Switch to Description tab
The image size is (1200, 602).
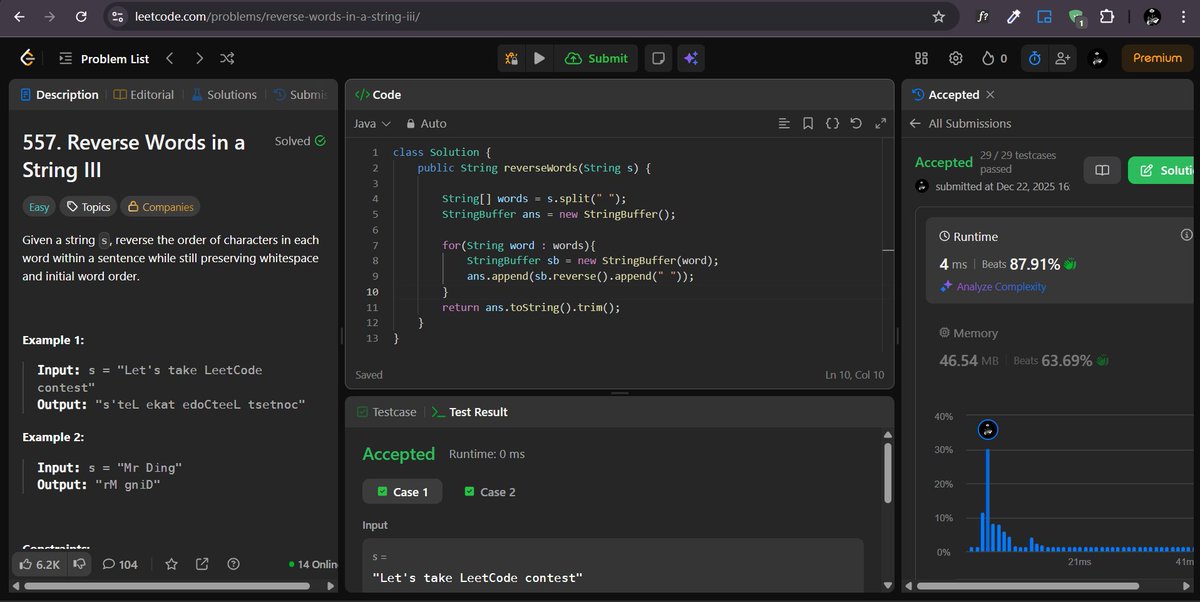59,95
